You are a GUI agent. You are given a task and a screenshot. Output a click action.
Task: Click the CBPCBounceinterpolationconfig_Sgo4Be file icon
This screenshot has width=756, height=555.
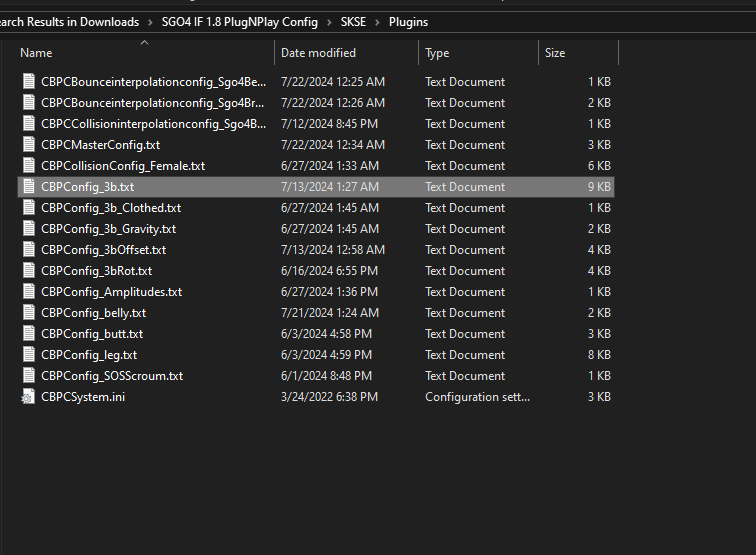point(29,82)
